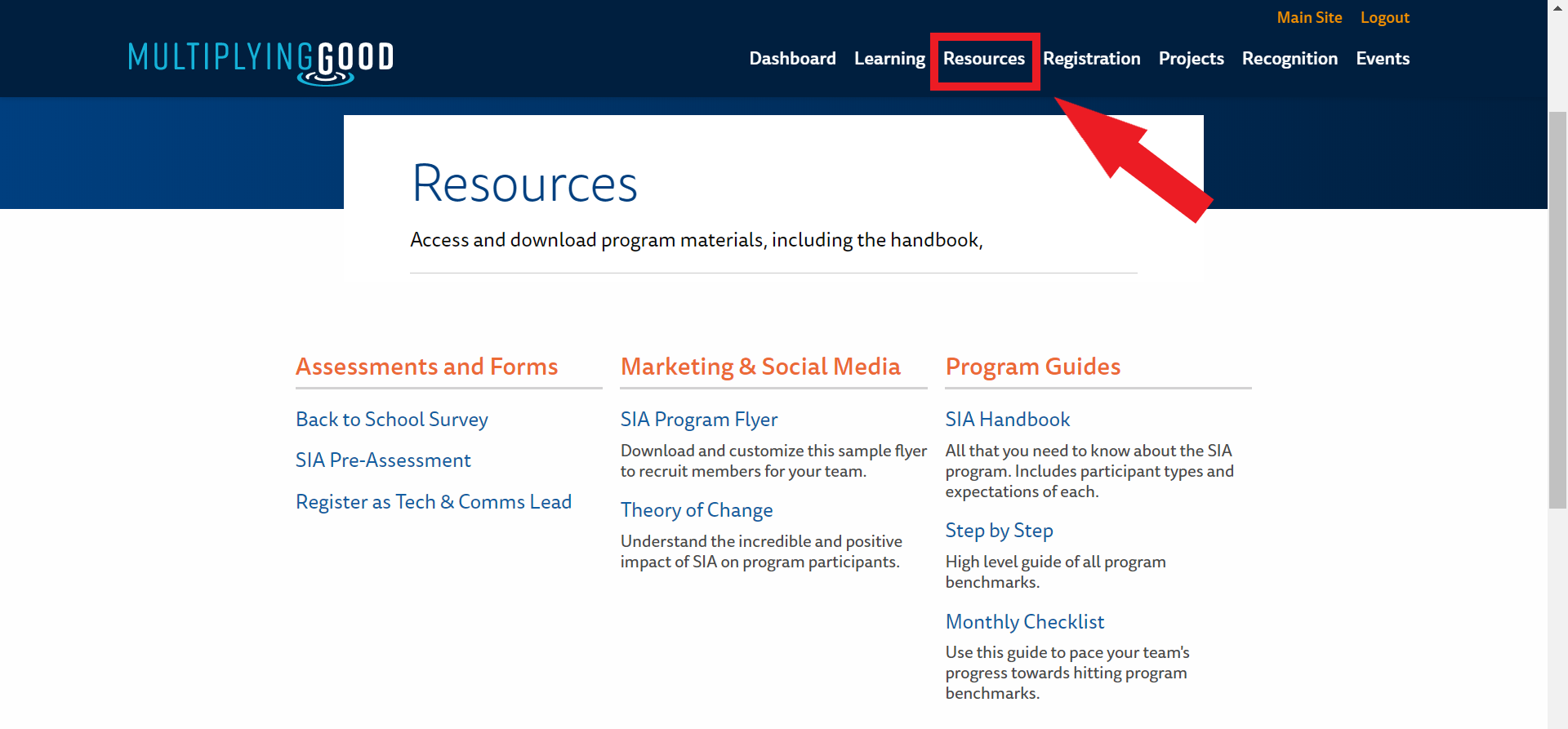The height and width of the screenshot is (729, 1568).
Task: Open the Theory of Change link
Action: 697,510
